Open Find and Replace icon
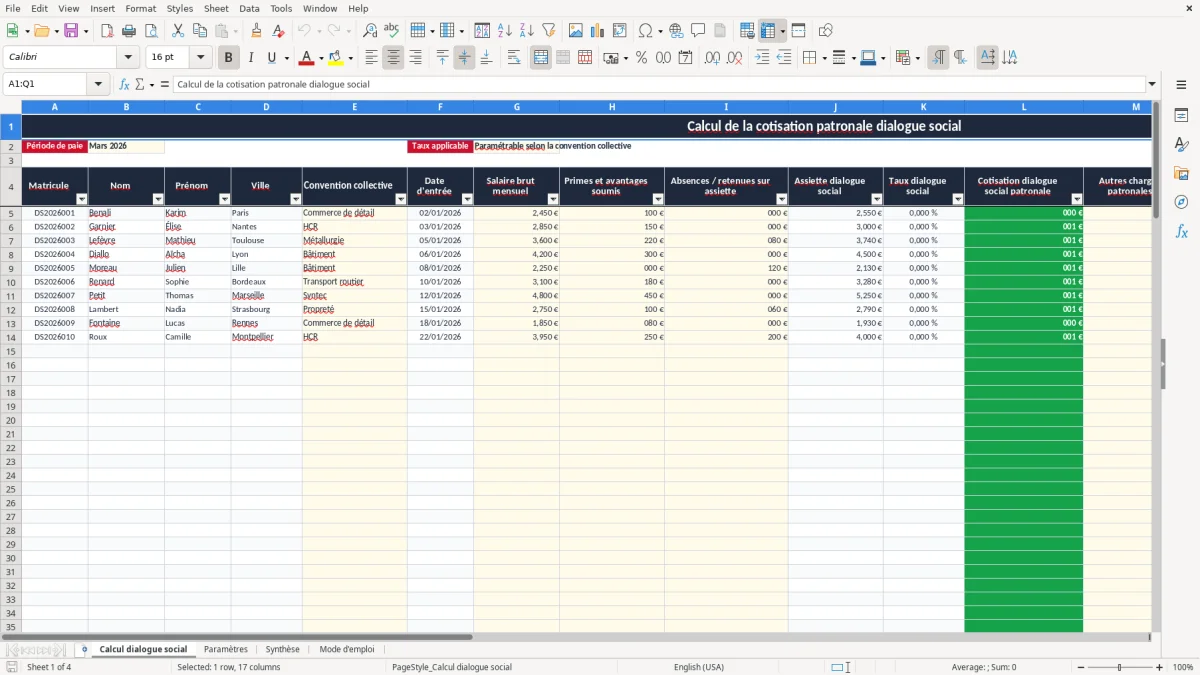1200x675 pixels. tap(370, 31)
